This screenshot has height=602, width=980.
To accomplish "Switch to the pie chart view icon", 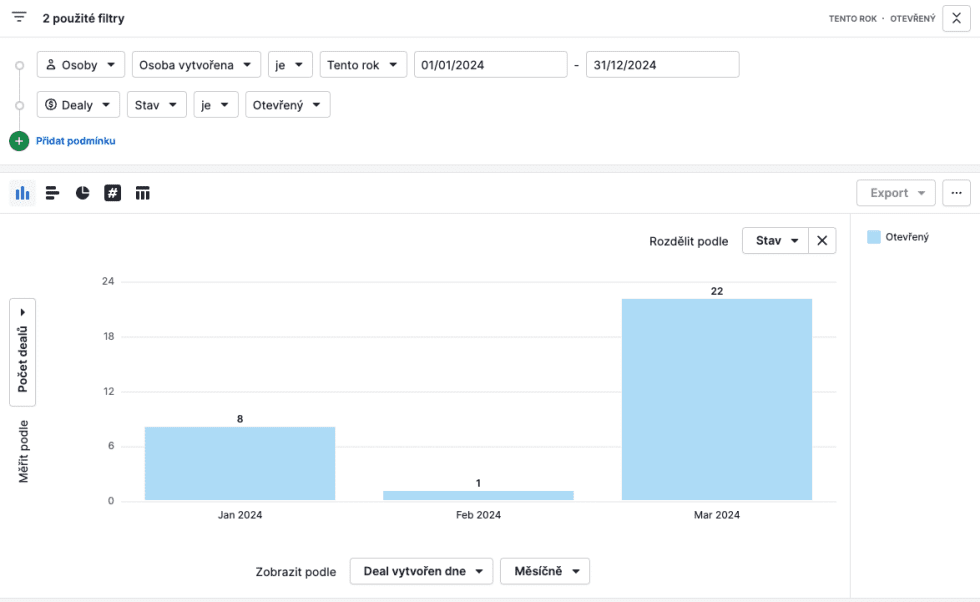I will click(x=82, y=193).
